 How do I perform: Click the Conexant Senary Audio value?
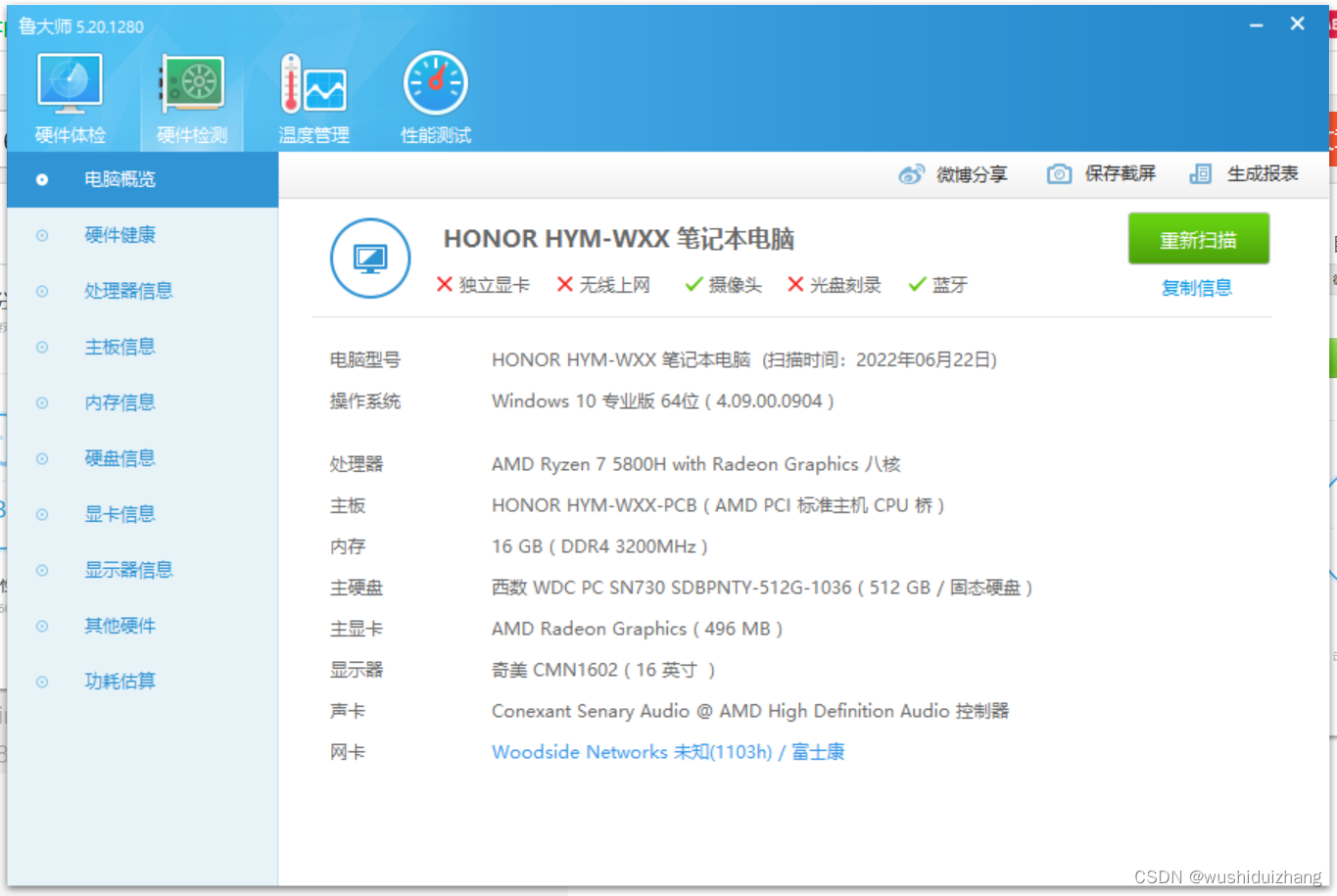point(750,711)
